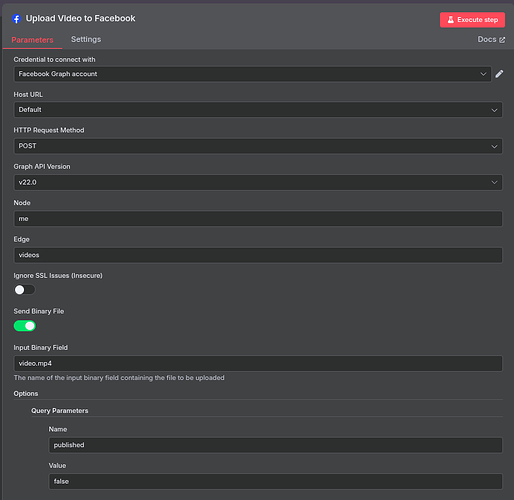Open the Facebook Graph account credential dropdown
This screenshot has height=500, width=514.
(x=252, y=74)
